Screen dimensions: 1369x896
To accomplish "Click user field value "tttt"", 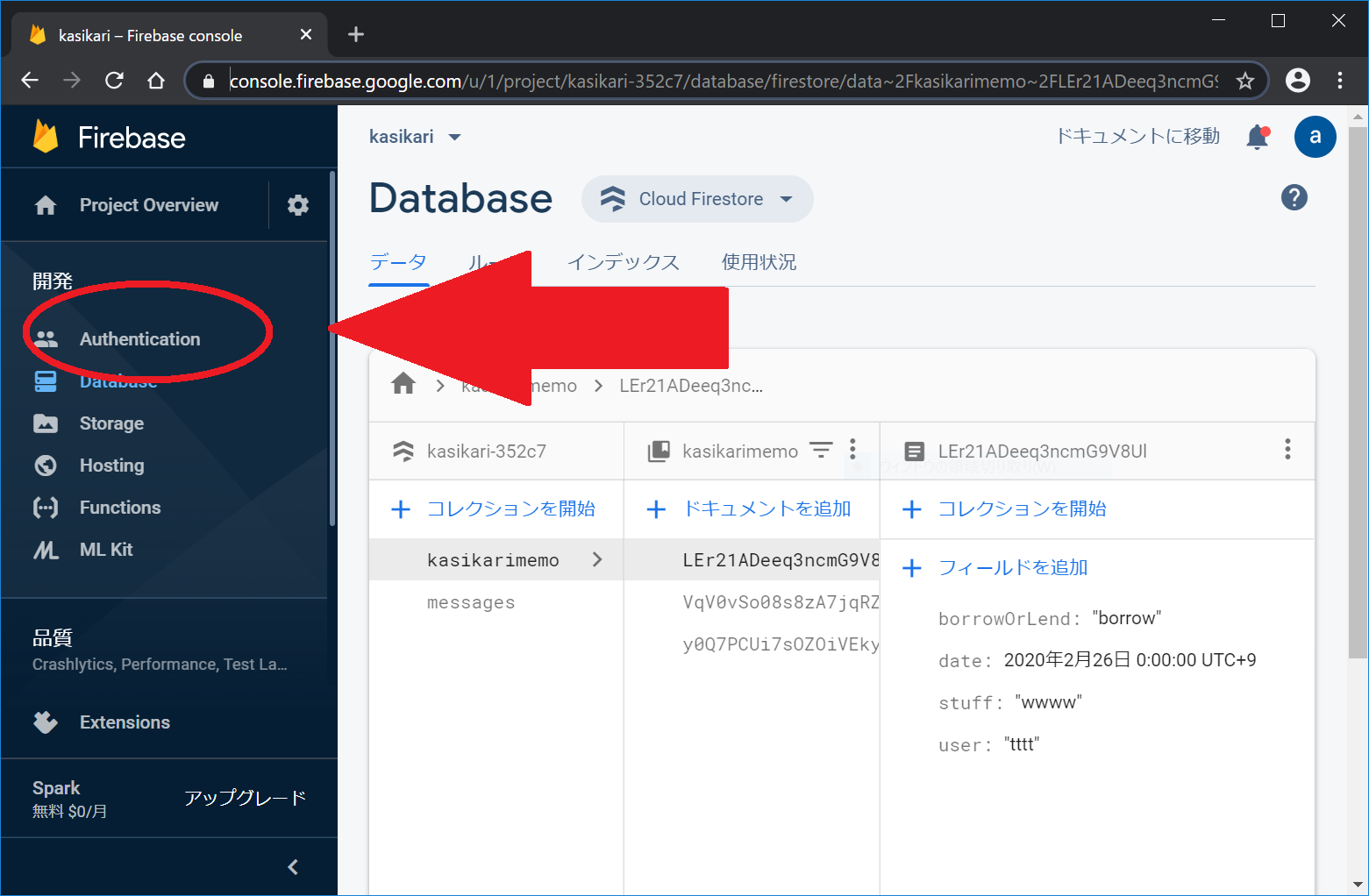I will pyautogui.click(x=1022, y=744).
